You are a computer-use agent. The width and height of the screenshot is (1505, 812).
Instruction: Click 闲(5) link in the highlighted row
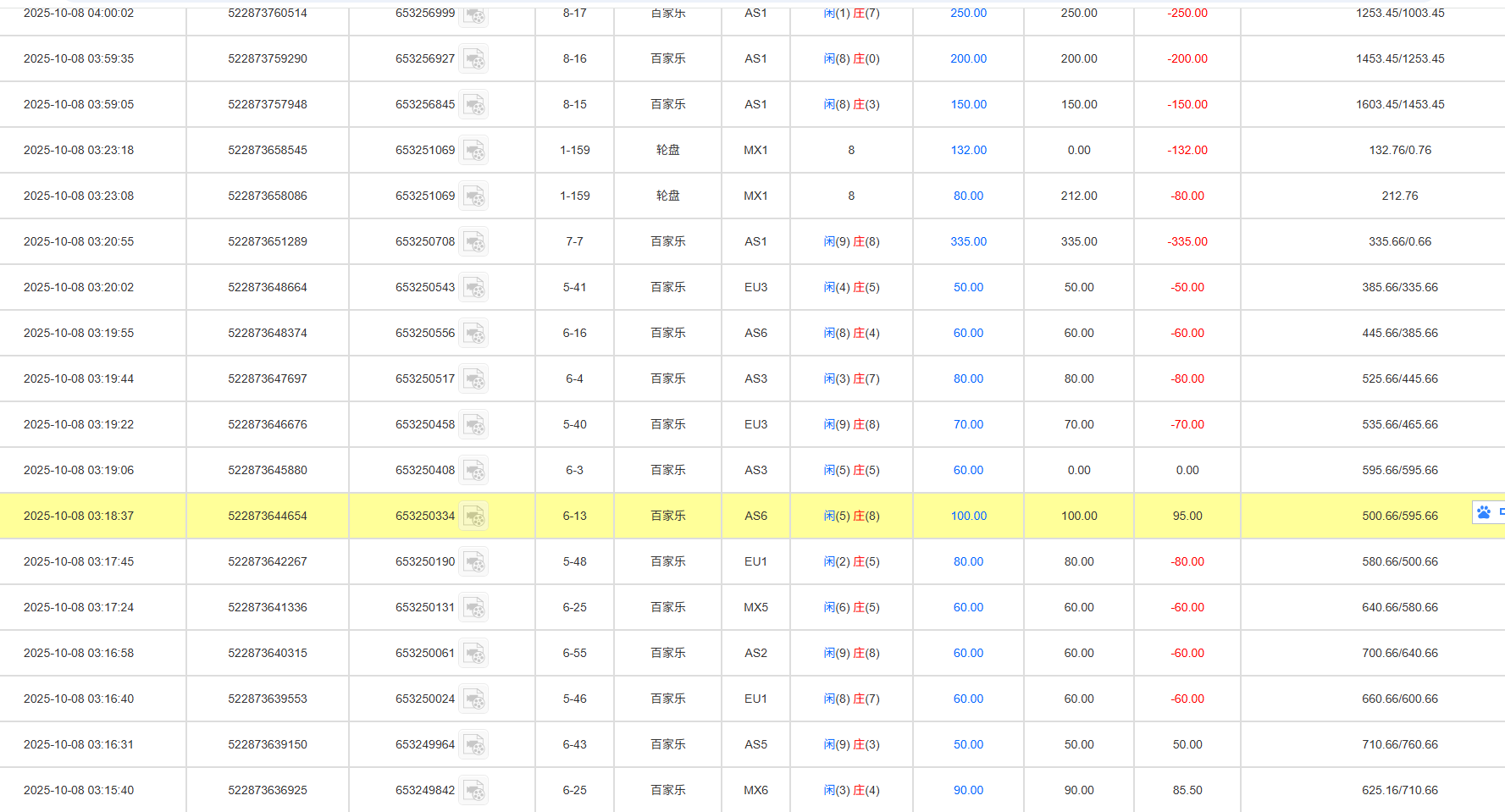click(832, 516)
